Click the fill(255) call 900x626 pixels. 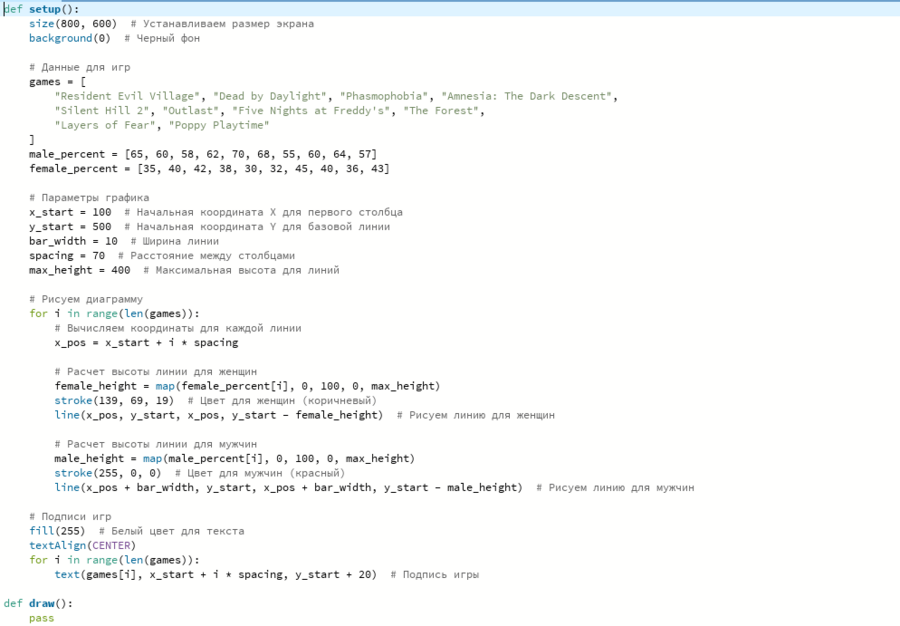(x=57, y=531)
